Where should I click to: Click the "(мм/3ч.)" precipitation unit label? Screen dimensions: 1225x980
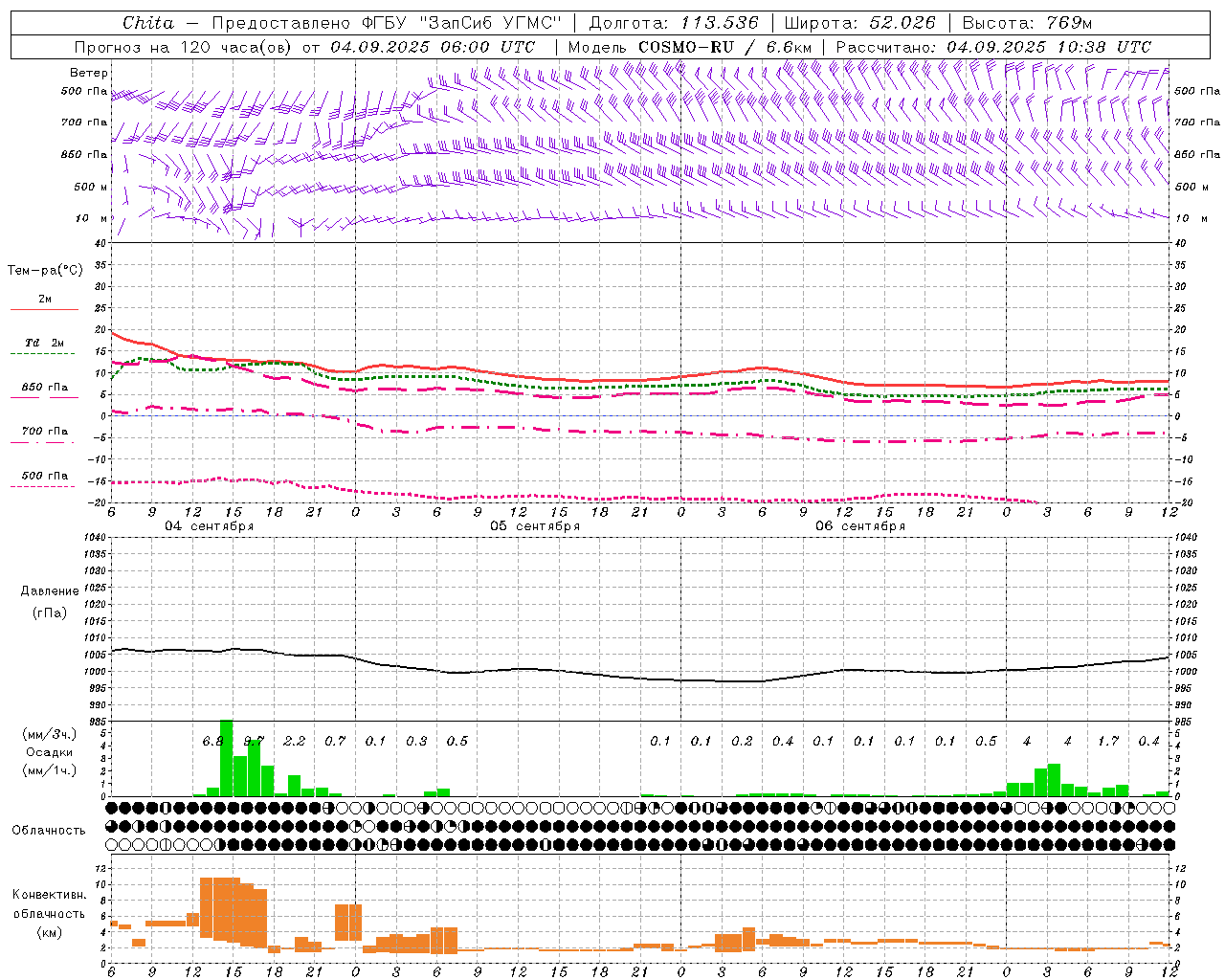coord(50,735)
